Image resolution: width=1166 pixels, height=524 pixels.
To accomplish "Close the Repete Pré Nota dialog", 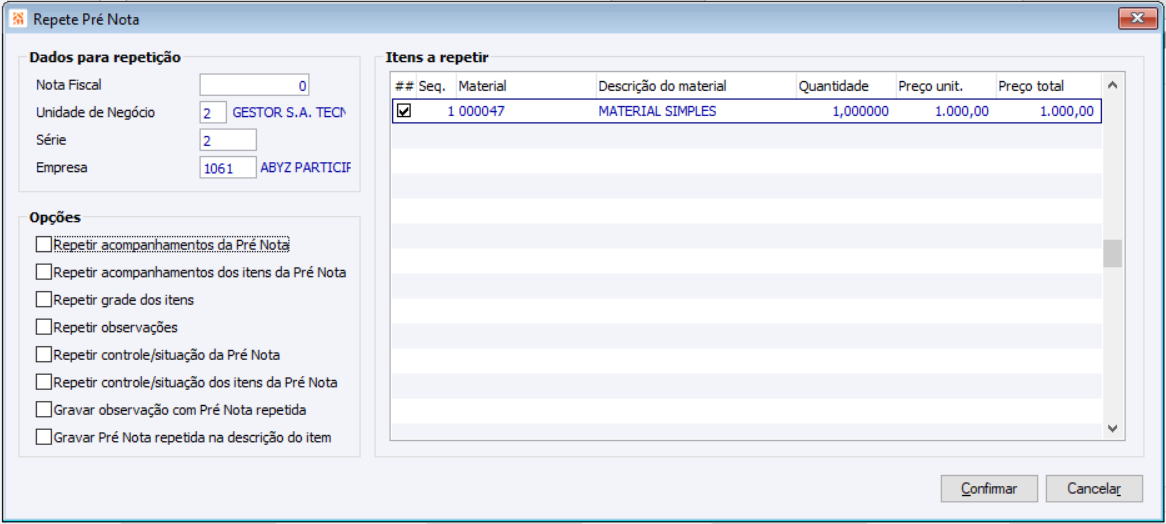I will coord(1137,18).
